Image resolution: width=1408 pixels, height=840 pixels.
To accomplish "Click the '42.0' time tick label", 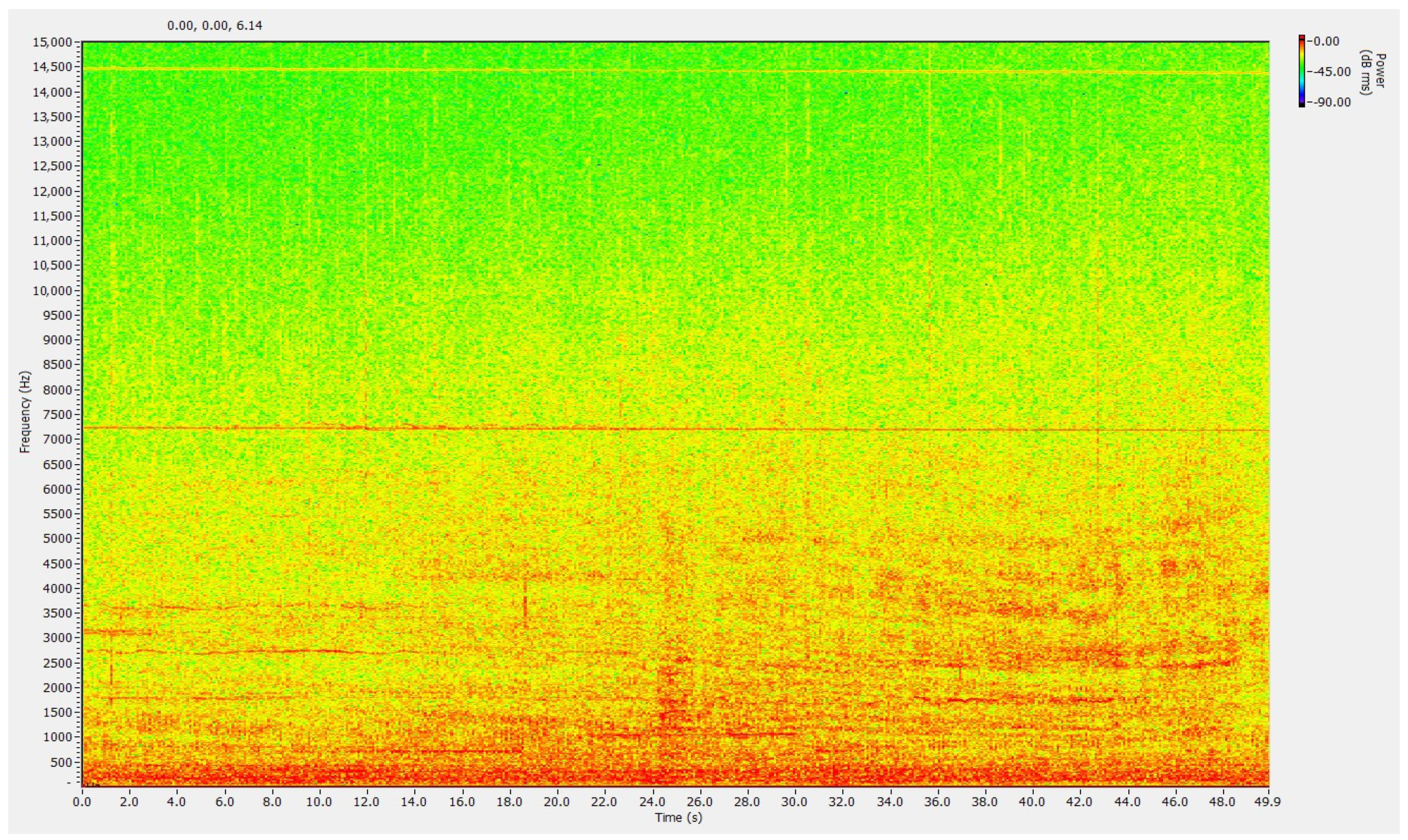I will [x=1081, y=802].
